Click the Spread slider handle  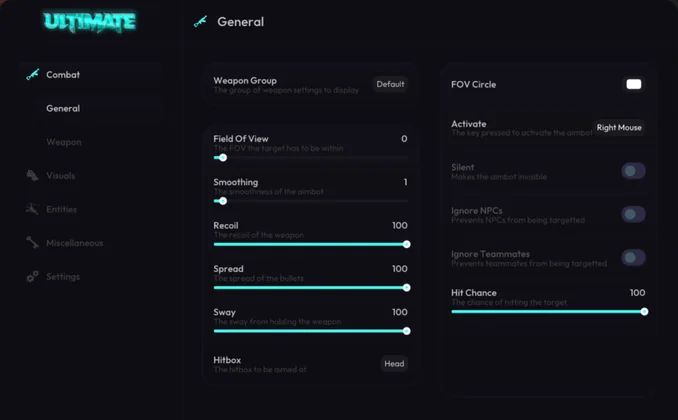(406, 288)
